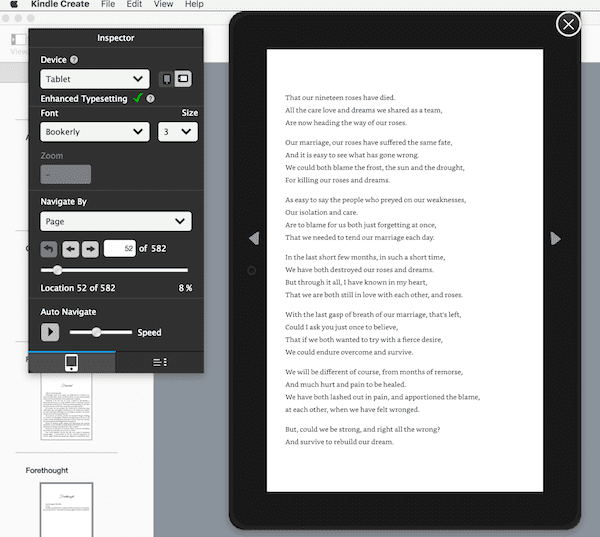Close the Kindle previewer window
This screenshot has height=537, width=600.
click(568, 24)
